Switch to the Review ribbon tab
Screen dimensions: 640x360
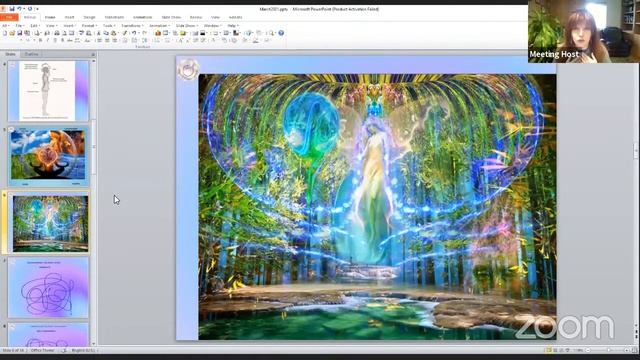coord(196,17)
